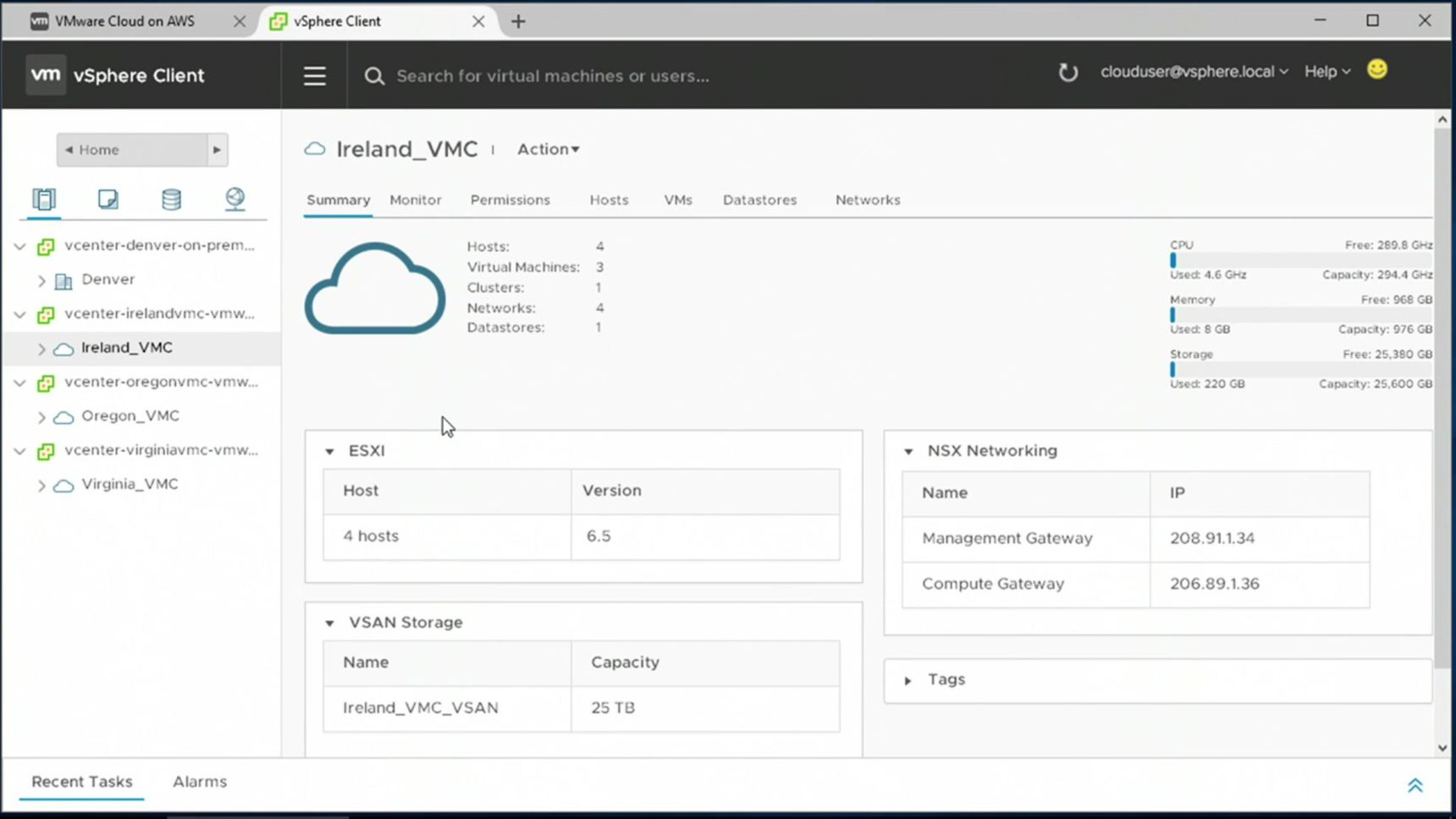Switch to the Monitor tab
The width and height of the screenshot is (1456, 819).
(416, 200)
